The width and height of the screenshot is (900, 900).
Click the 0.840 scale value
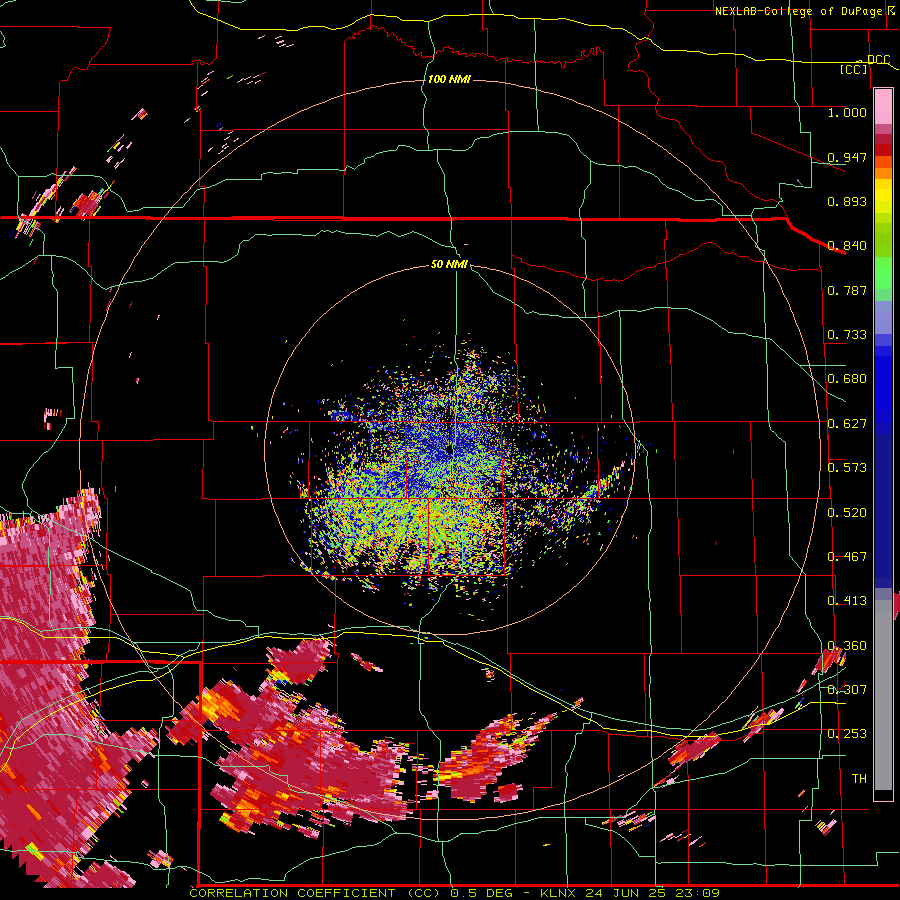[847, 246]
